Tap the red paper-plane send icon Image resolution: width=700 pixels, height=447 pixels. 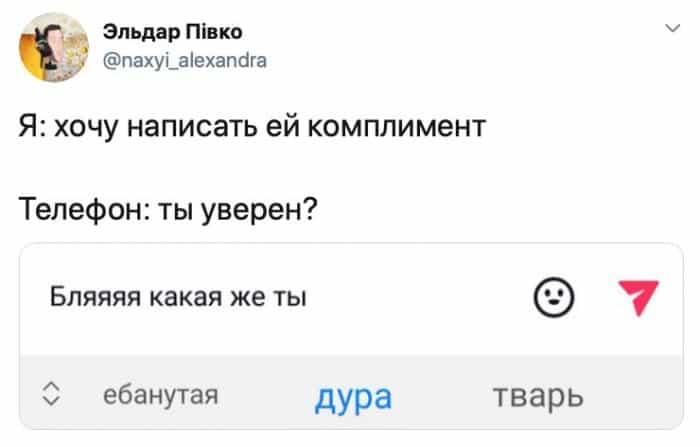[639, 297]
